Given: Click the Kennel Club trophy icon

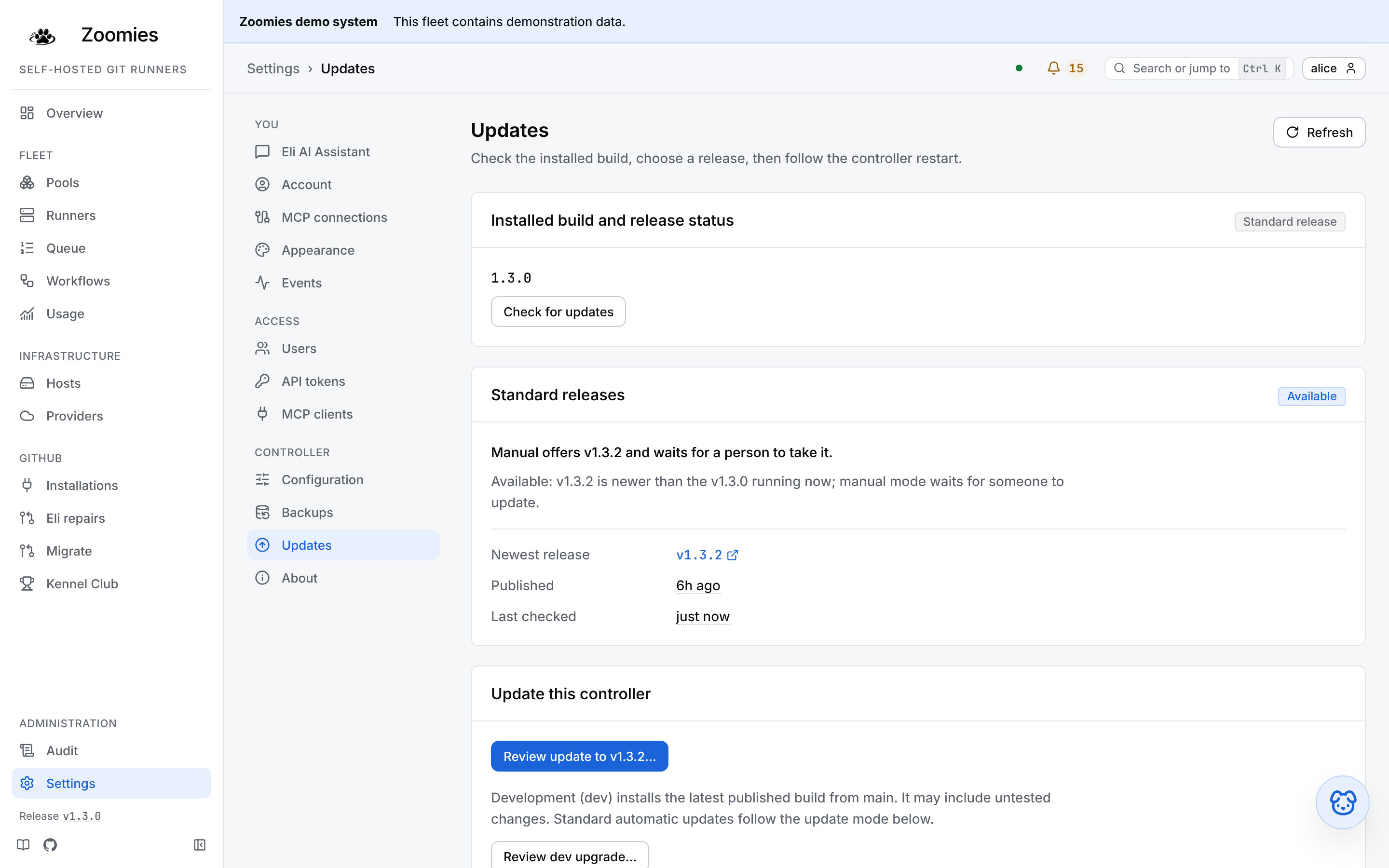Looking at the screenshot, I should point(27,584).
